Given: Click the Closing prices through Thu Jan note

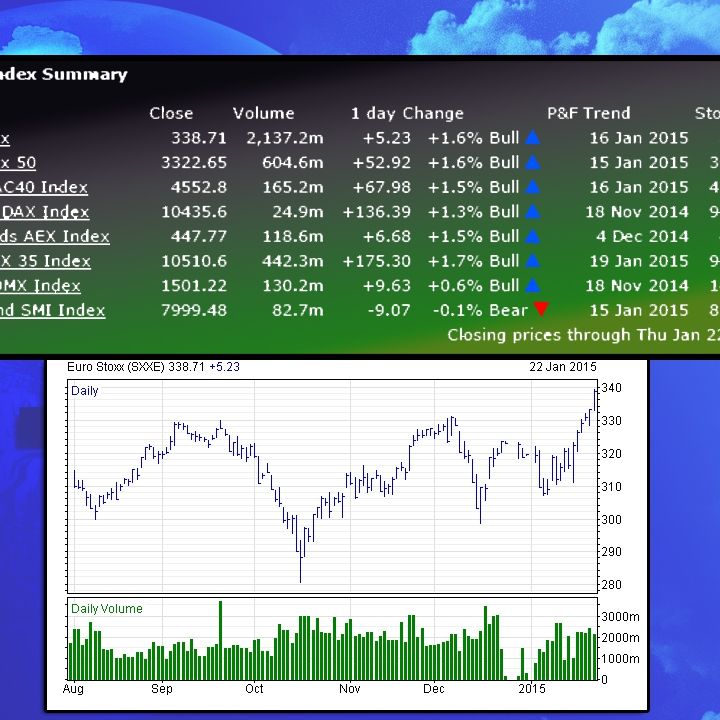Looking at the screenshot, I should pos(584,335).
